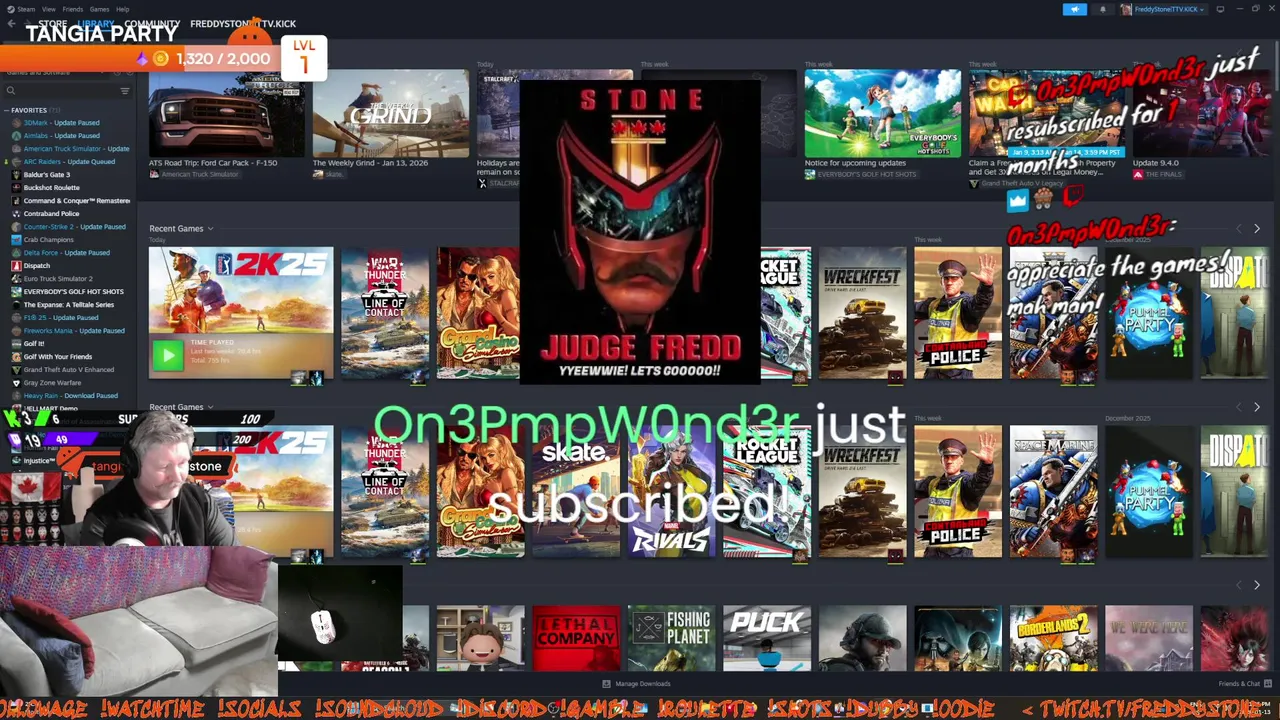
Task: Click the Aimlabs game icon in sidebar
Action: pos(16,136)
